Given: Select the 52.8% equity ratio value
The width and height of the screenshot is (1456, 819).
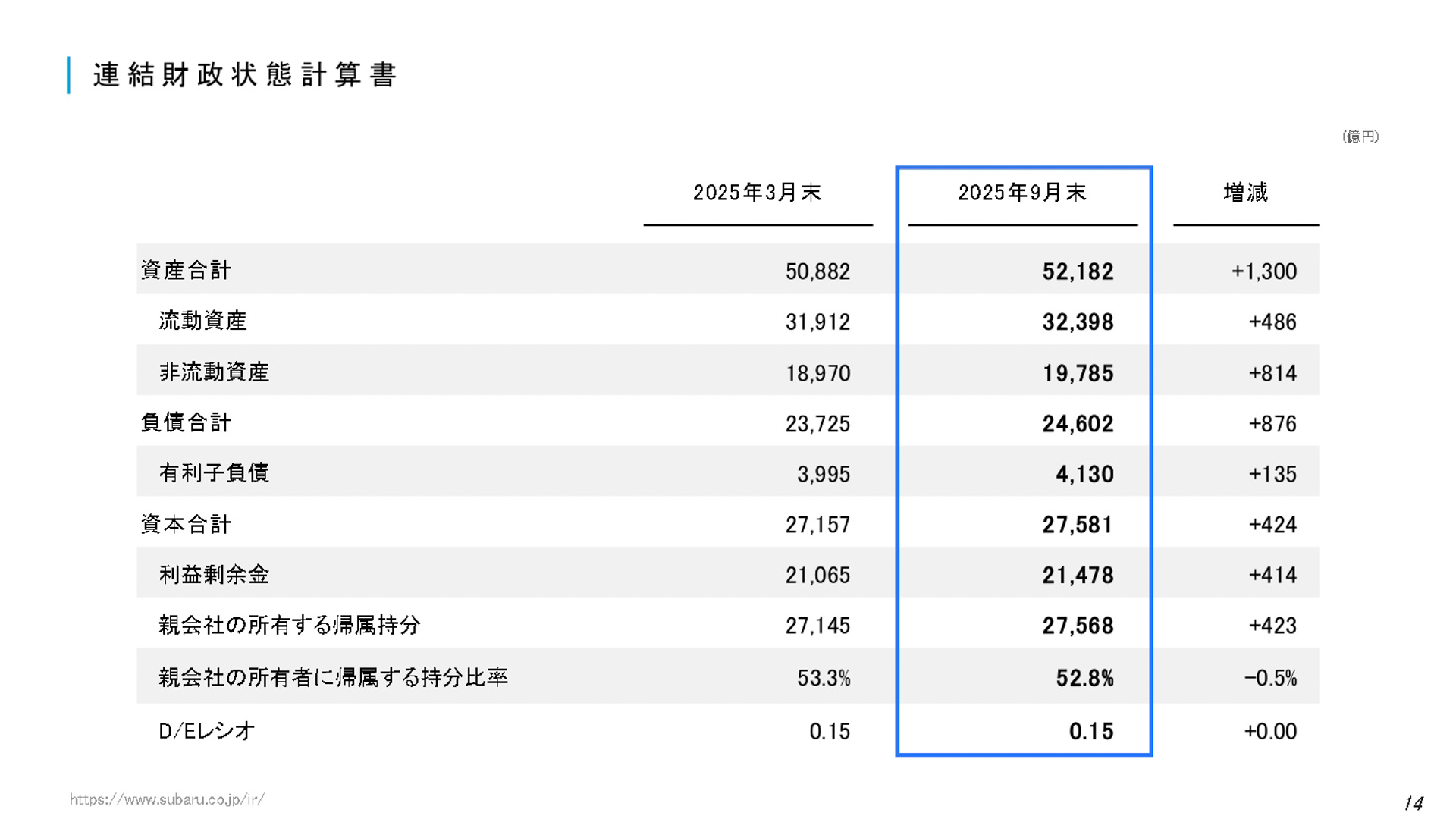Looking at the screenshot, I should (1085, 677).
